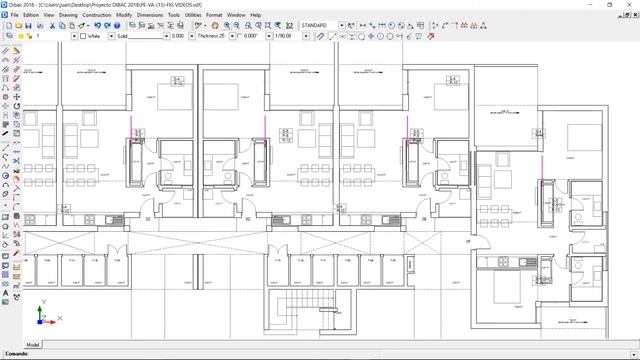640x360 pixels.
Task: Switch to the Model tab
Action: [x=33, y=345]
